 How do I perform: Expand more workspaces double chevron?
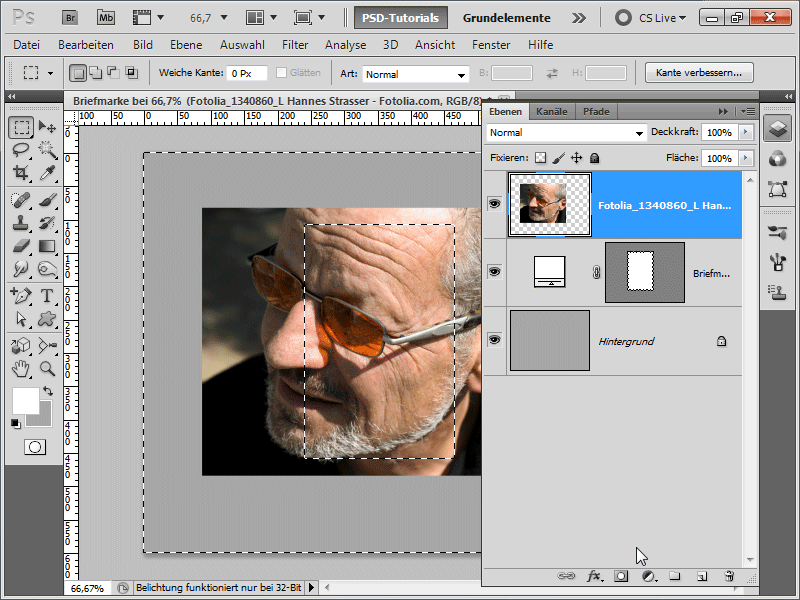(x=579, y=18)
